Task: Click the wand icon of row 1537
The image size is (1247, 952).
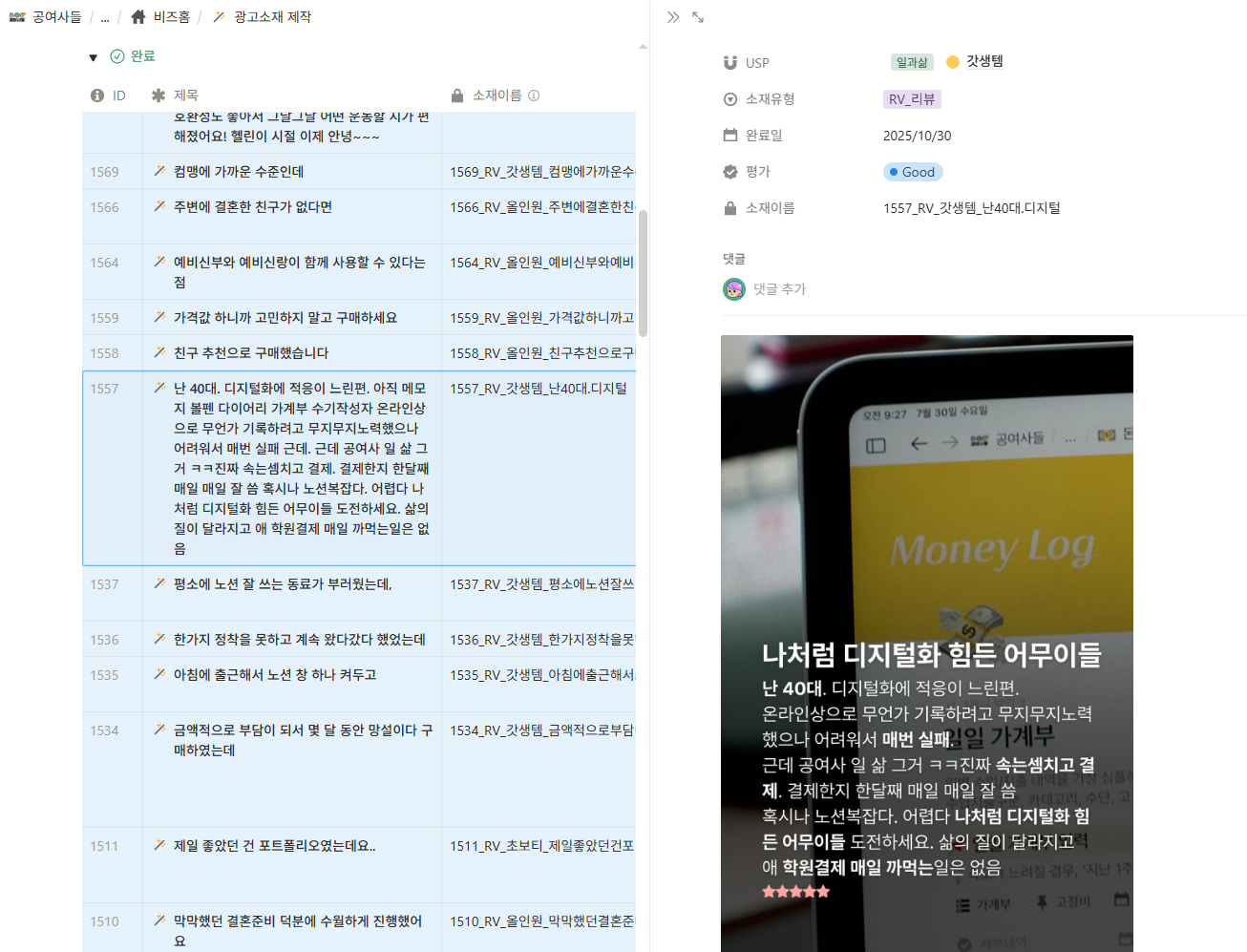Action: click(x=159, y=583)
